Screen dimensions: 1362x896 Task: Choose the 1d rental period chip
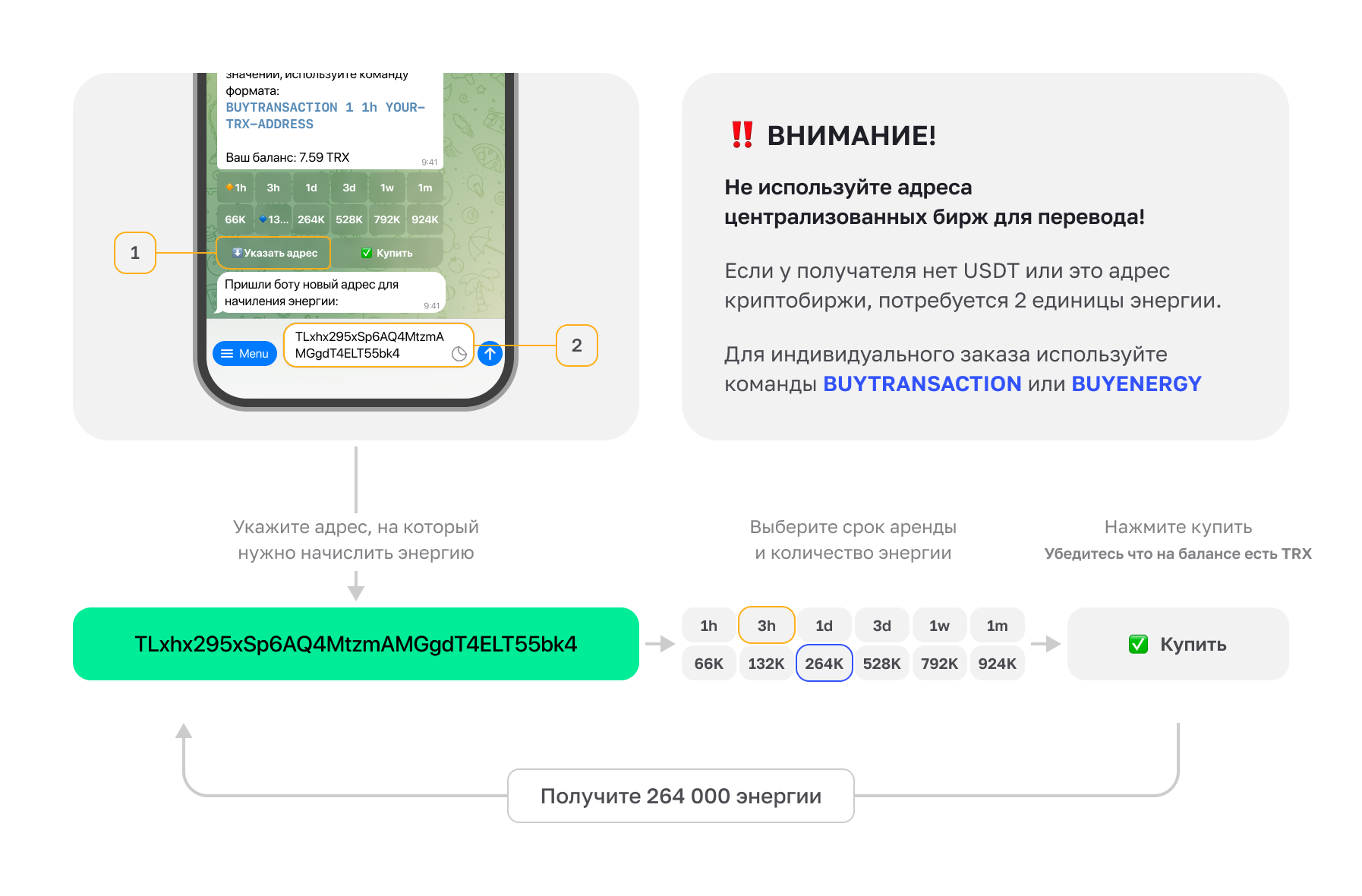point(824,625)
